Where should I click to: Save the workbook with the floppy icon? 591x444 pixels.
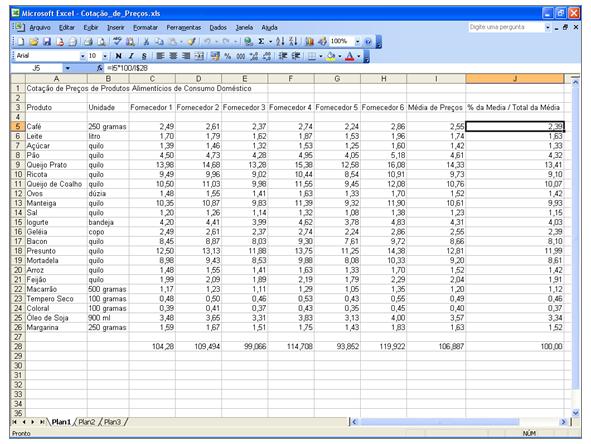click(x=47, y=41)
